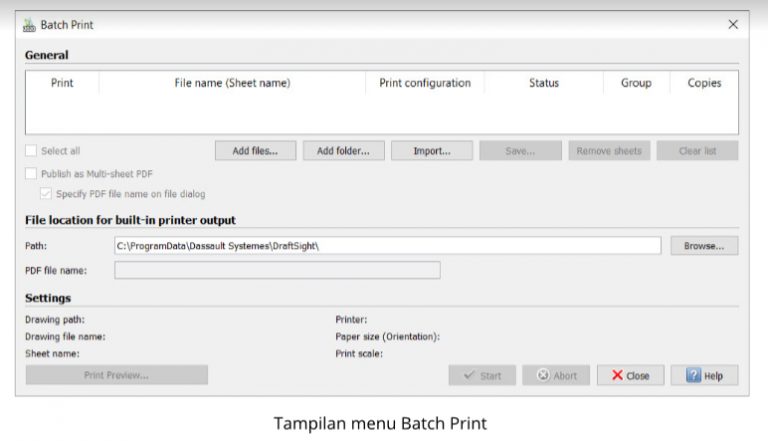Click the Sheet name: label
The image size is (768, 441).
pyautogui.click(x=52, y=354)
